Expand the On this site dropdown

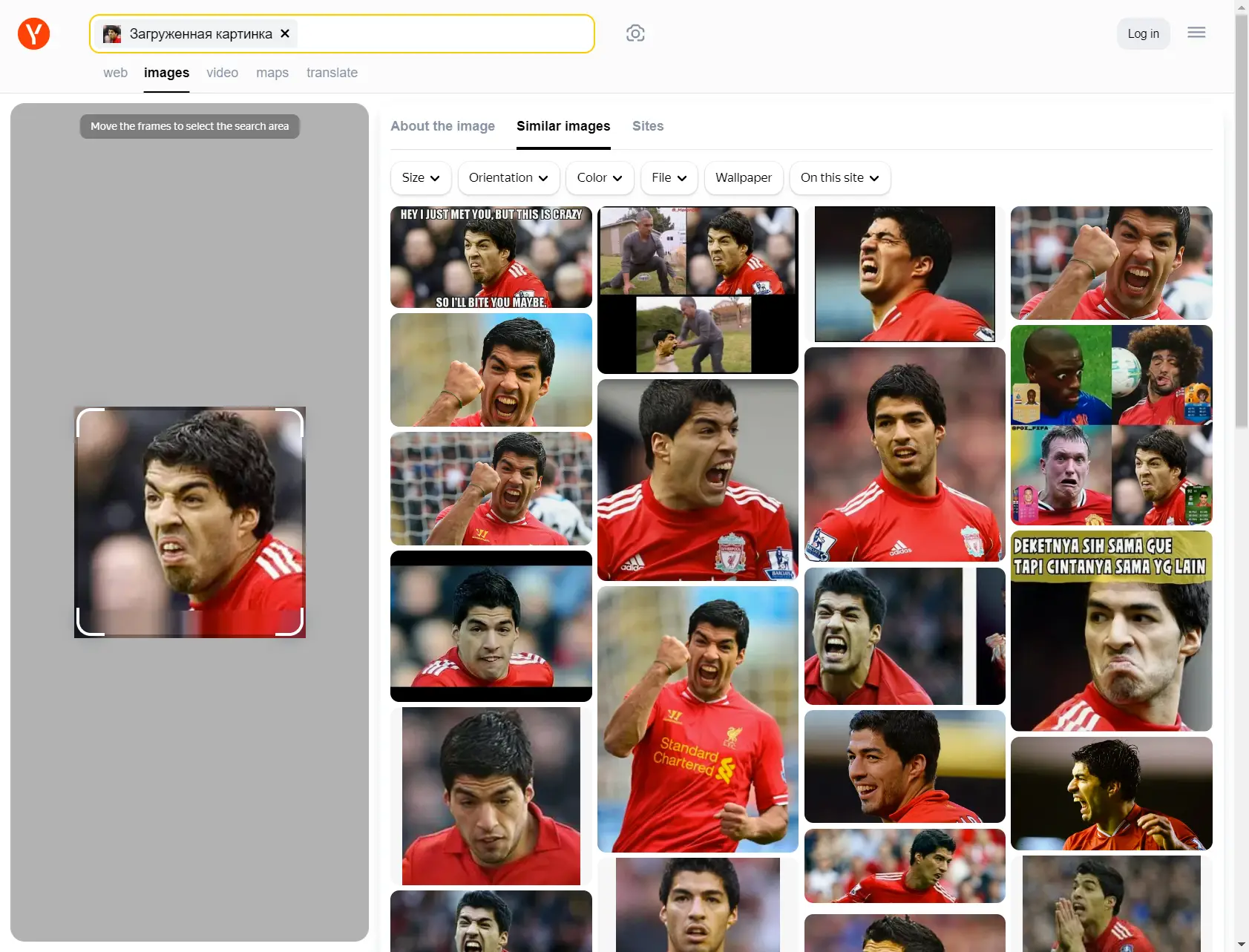pos(839,178)
